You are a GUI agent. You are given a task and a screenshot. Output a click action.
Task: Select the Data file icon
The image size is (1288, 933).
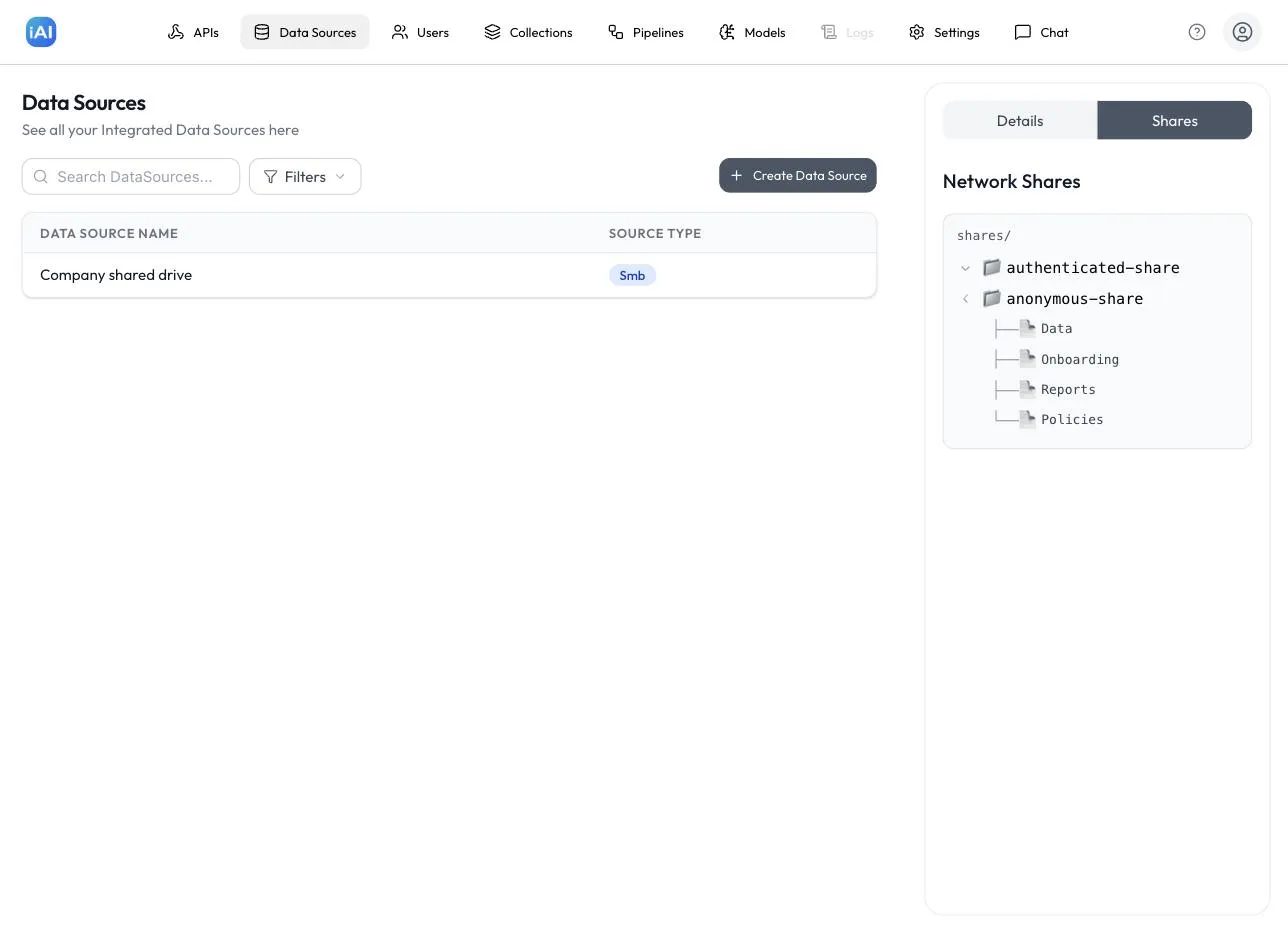click(x=1027, y=328)
